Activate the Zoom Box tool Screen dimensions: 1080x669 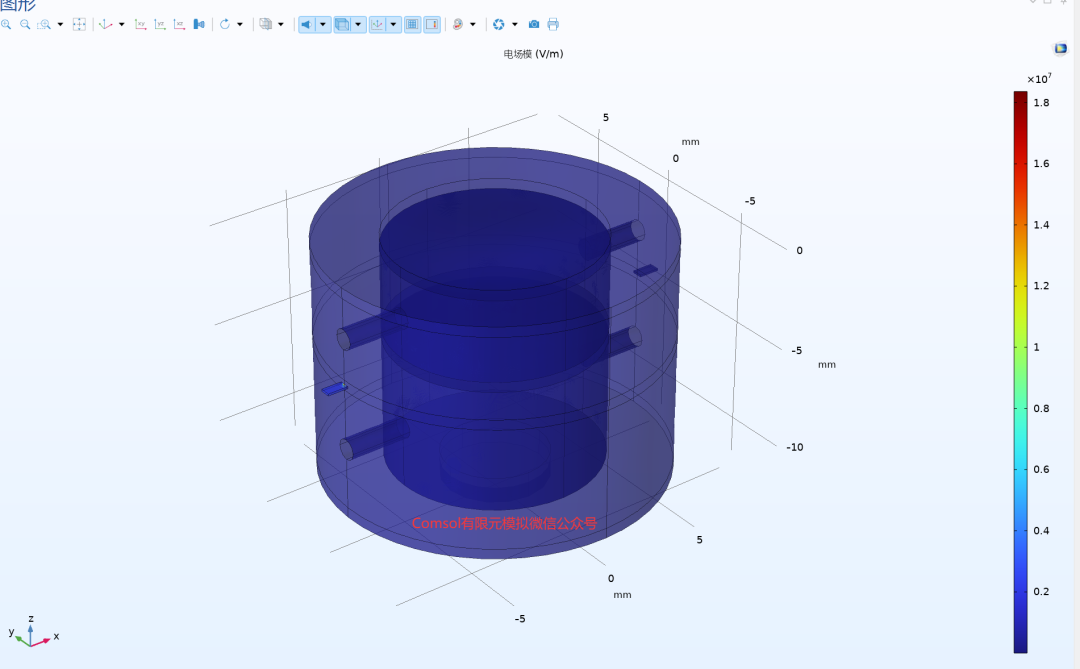(44, 25)
